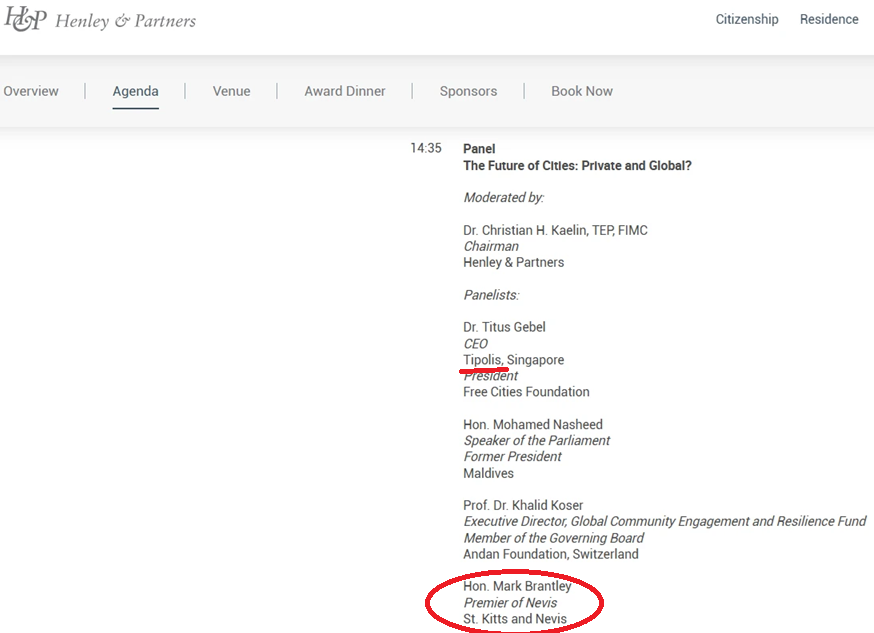Click 'Henley & Partners' under Chairman
874x633 pixels.
coord(513,262)
